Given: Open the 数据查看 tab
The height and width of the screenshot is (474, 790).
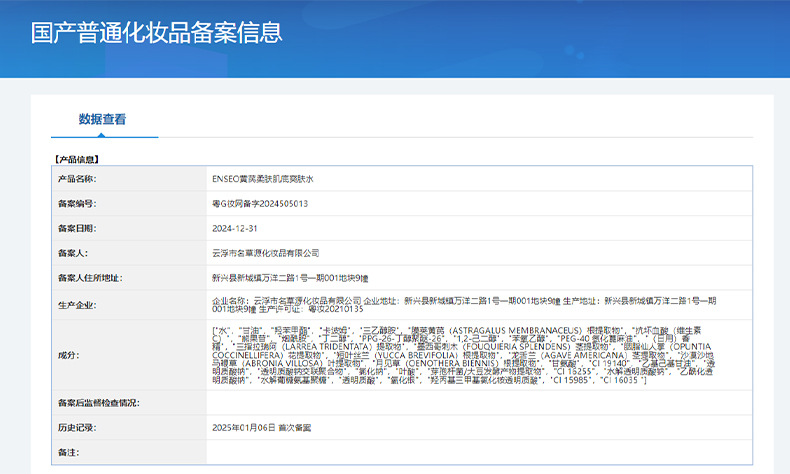Looking at the screenshot, I should click(x=102, y=119).
